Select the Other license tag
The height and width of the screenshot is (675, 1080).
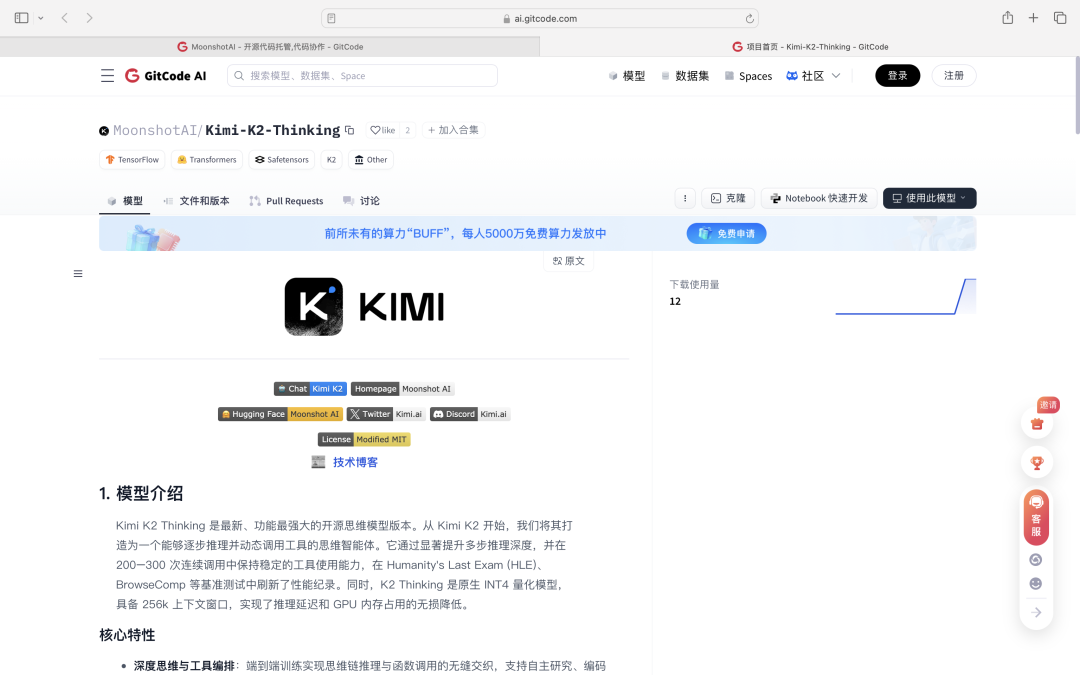point(371,160)
